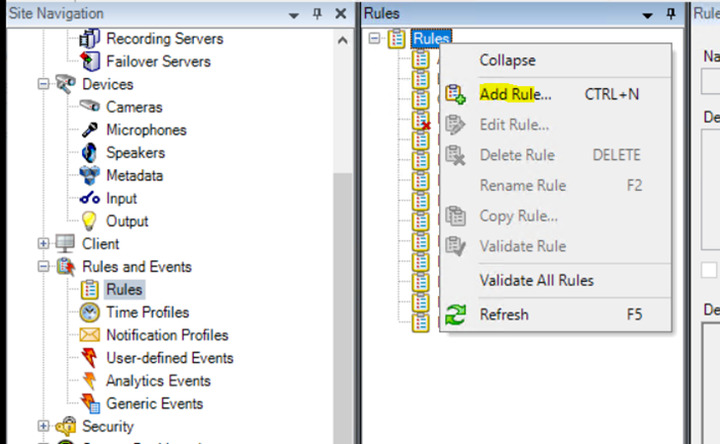Close the Site Navigation panel
Screen dimensions: 720x444
340,14
